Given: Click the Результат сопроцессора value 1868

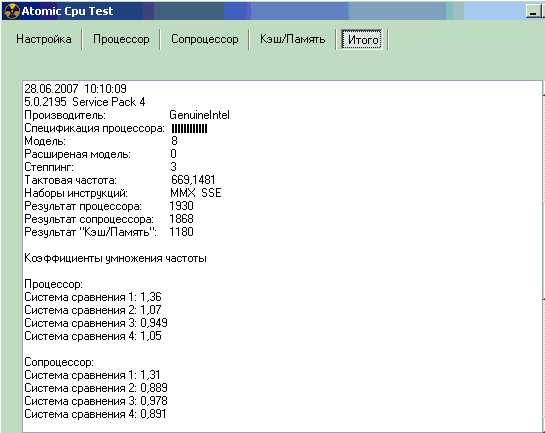Looking at the screenshot, I should (x=181, y=219).
